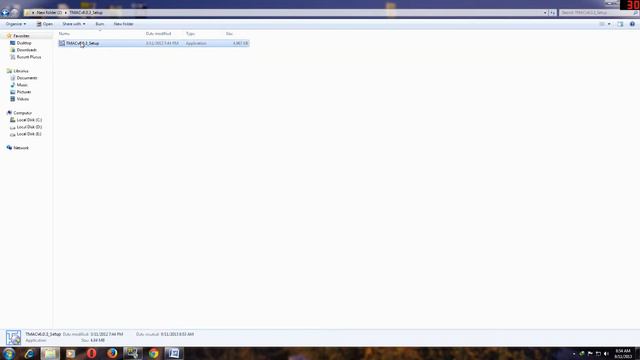
Task: Select Libraries in the navigation pane
Action: coord(21,71)
